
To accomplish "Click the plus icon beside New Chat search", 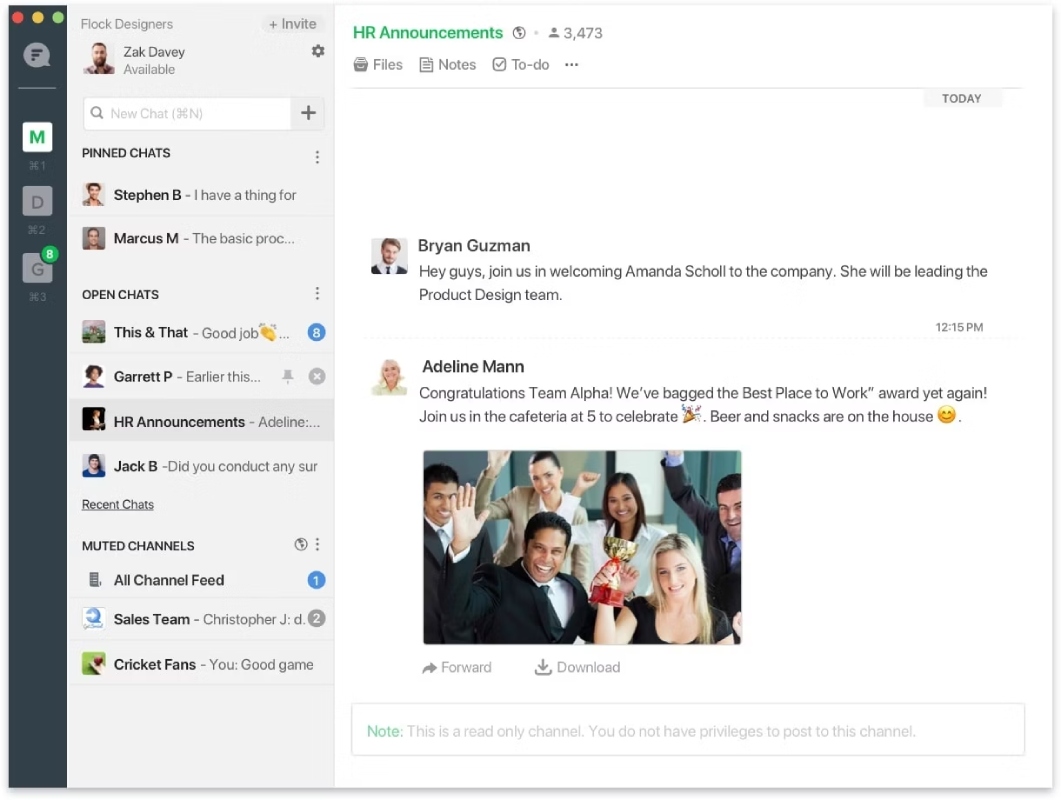I will coord(309,113).
